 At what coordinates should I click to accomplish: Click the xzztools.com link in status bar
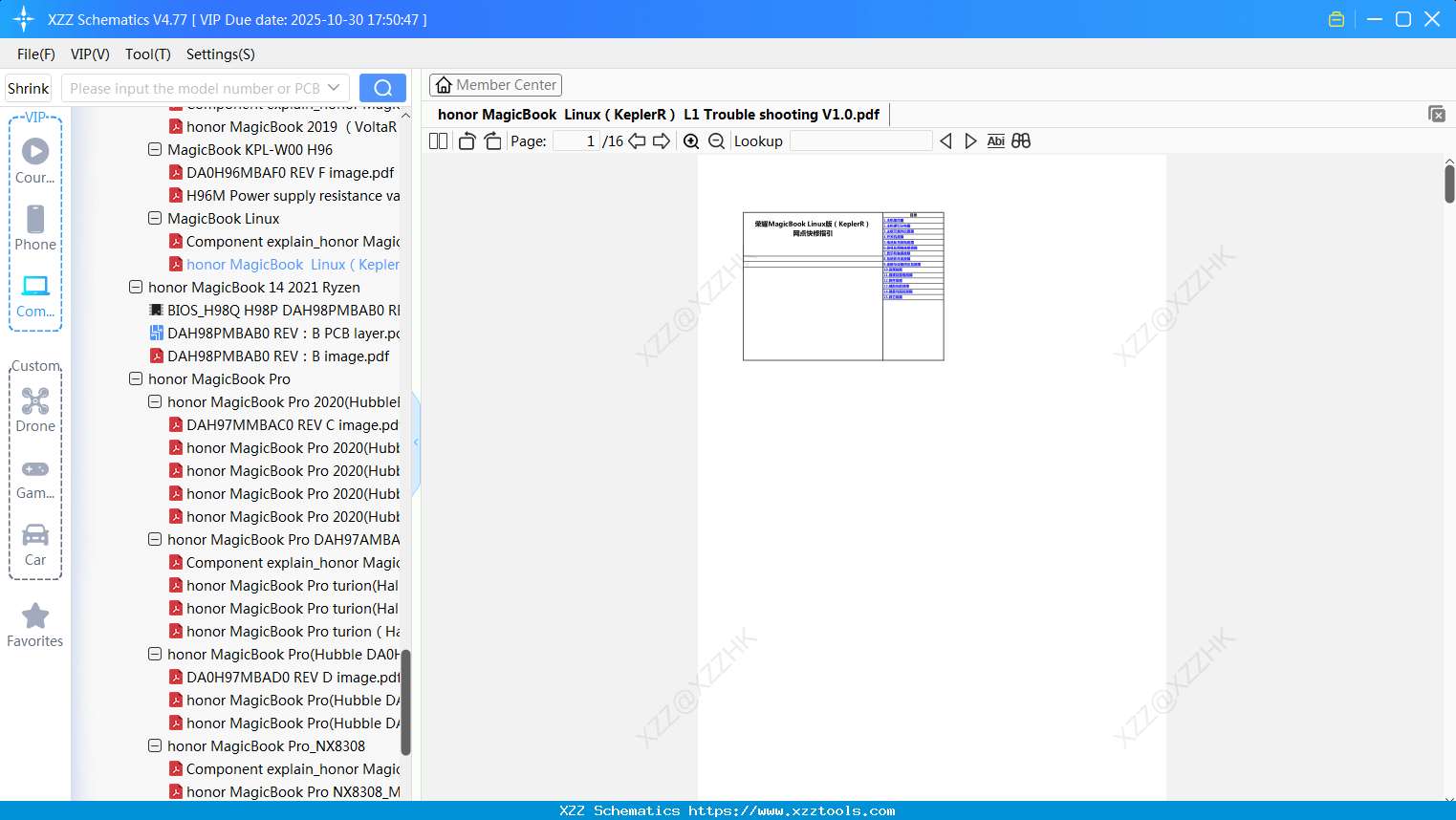792,810
